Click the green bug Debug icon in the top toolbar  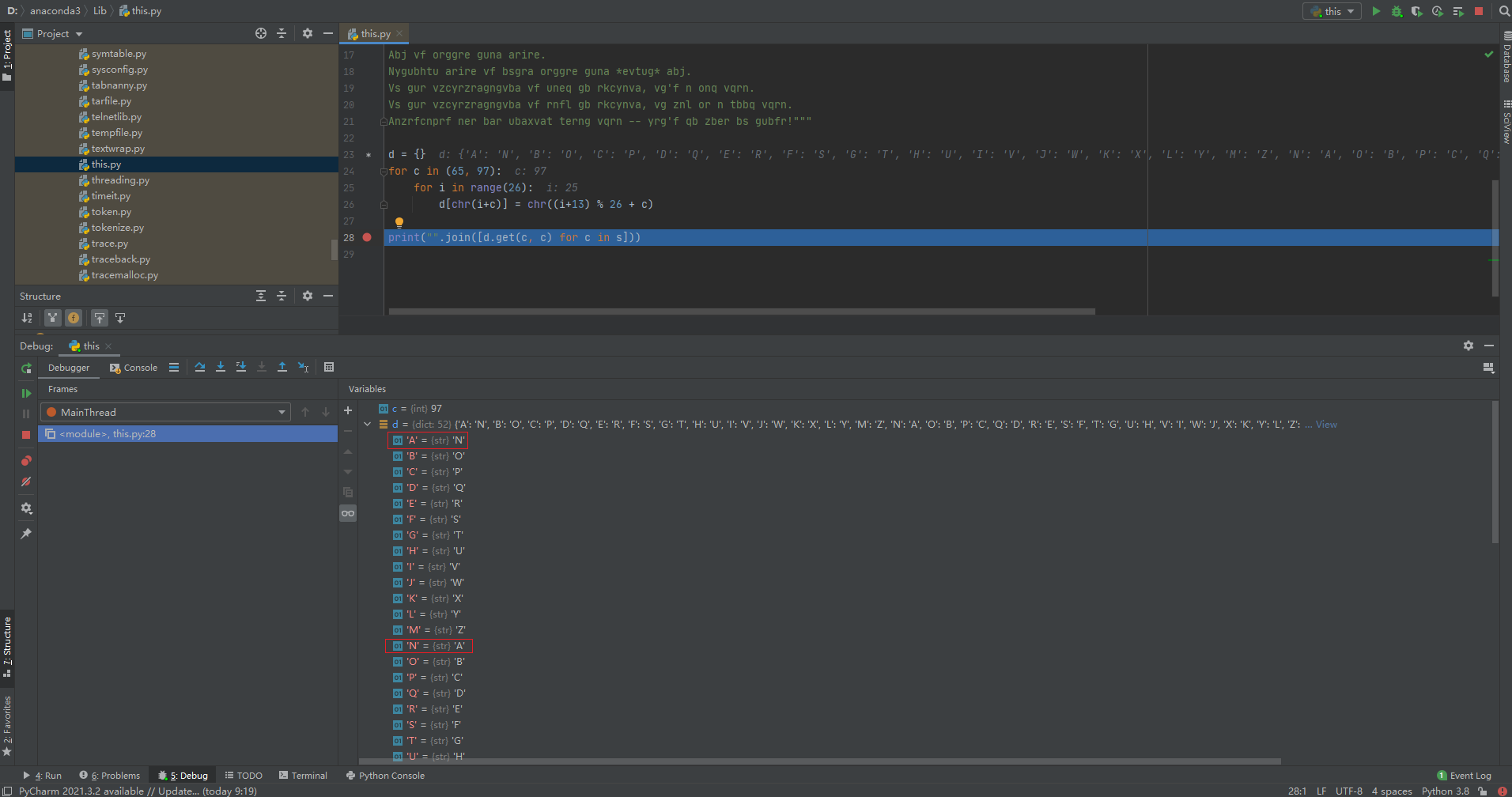[x=1397, y=11]
